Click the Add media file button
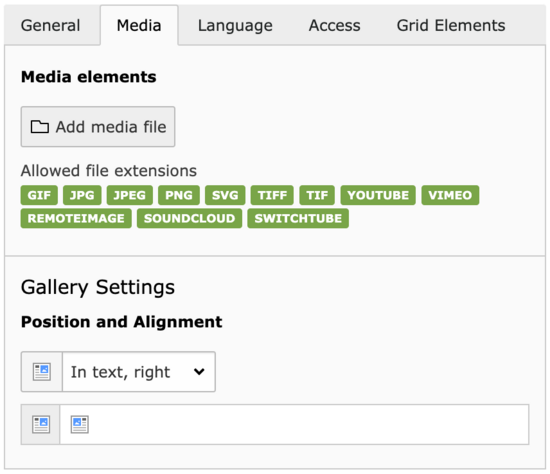The image size is (550, 474). [98, 127]
